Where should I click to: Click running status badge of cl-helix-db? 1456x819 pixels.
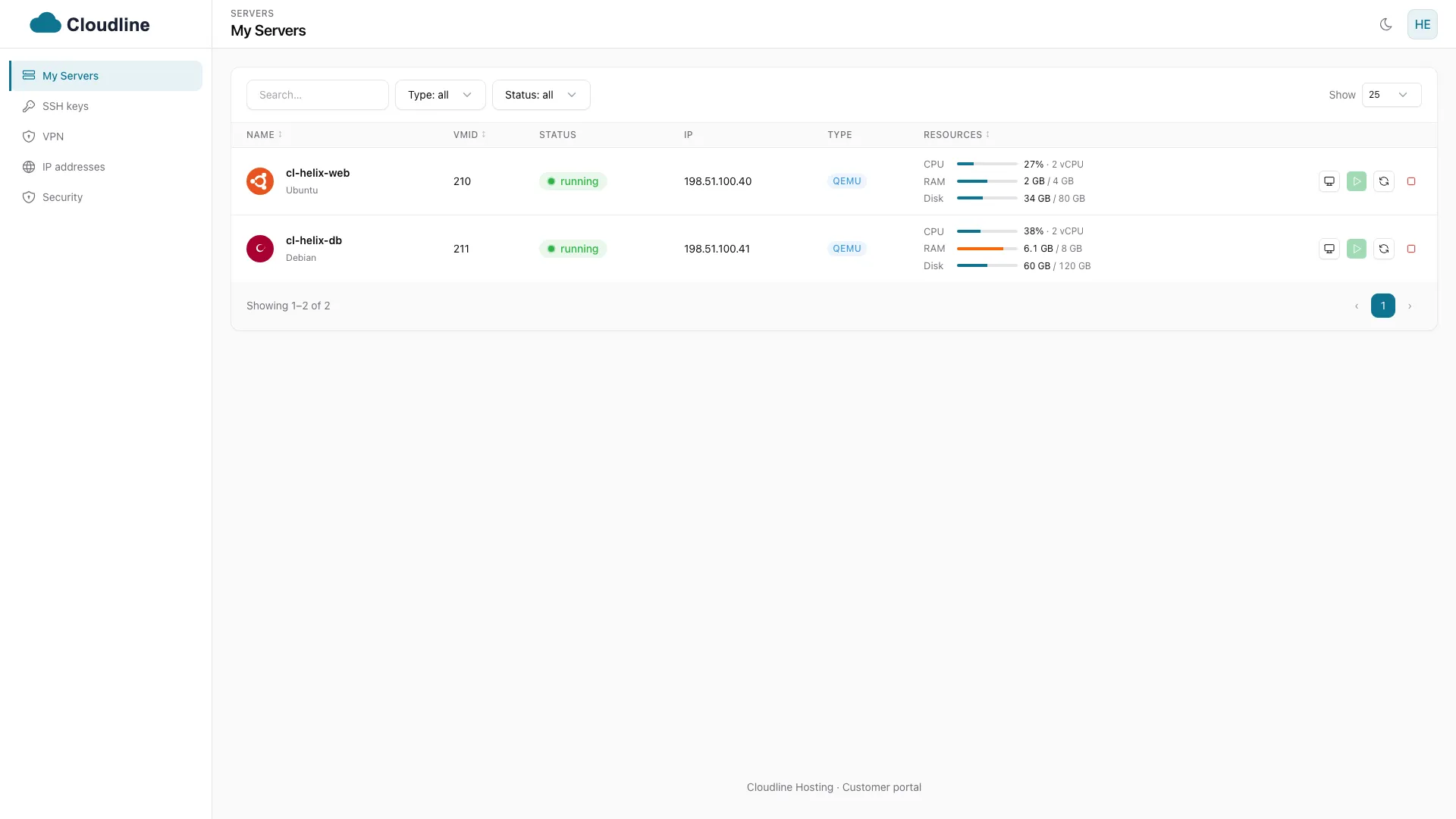(x=573, y=249)
